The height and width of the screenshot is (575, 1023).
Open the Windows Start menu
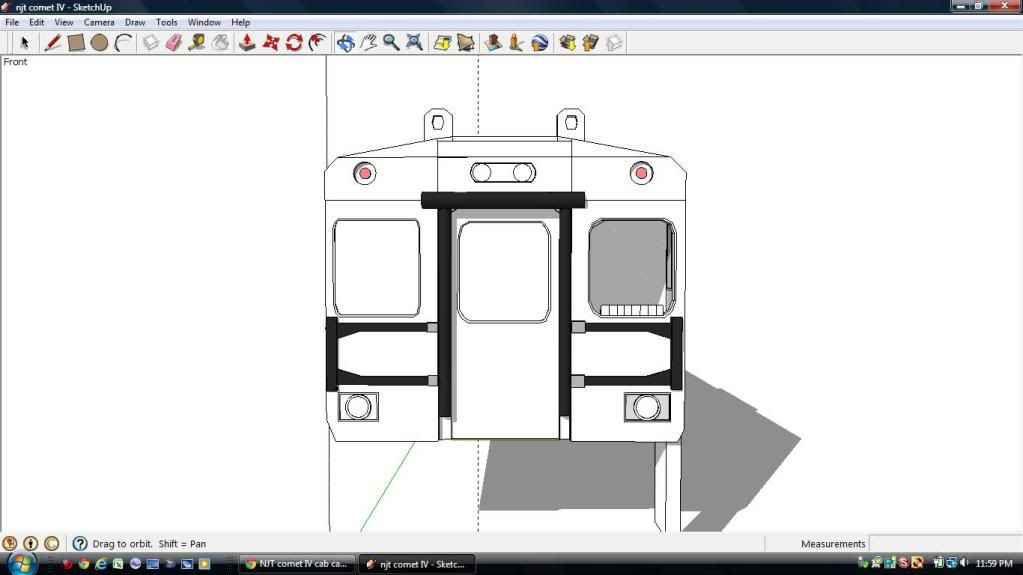tap(19, 563)
